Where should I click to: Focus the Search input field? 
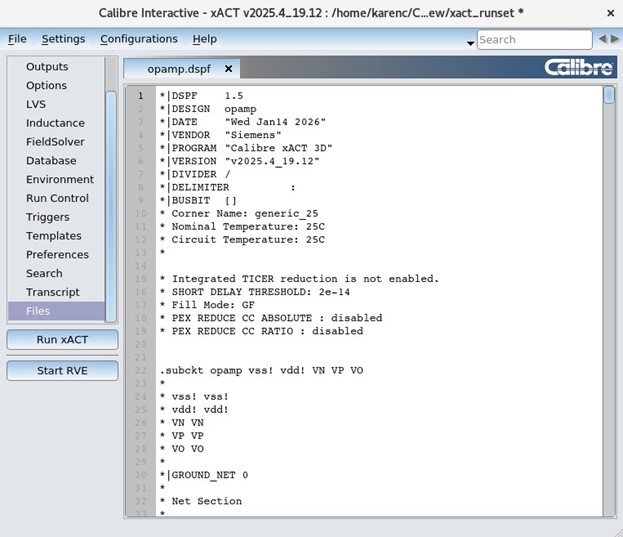coord(534,39)
